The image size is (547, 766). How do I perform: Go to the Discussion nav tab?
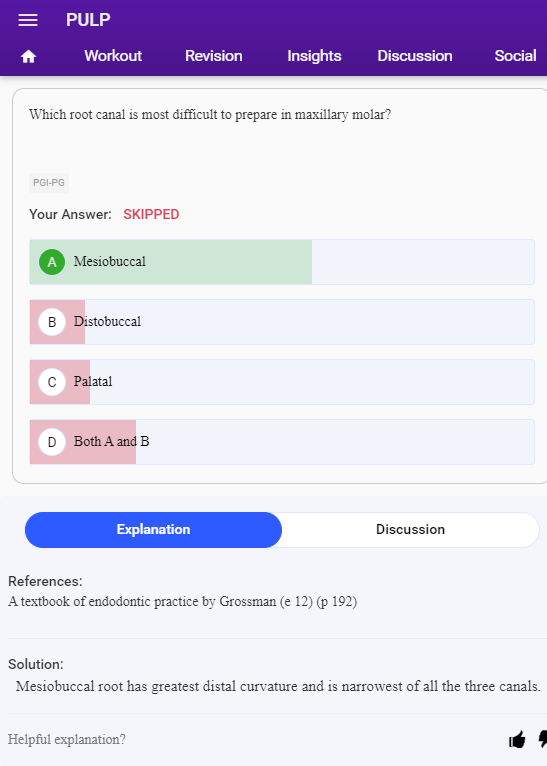(415, 56)
